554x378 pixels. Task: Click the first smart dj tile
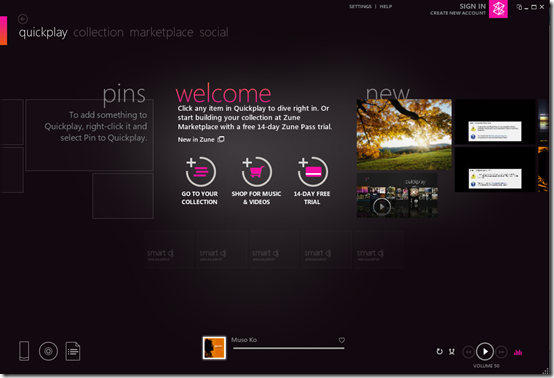169,249
